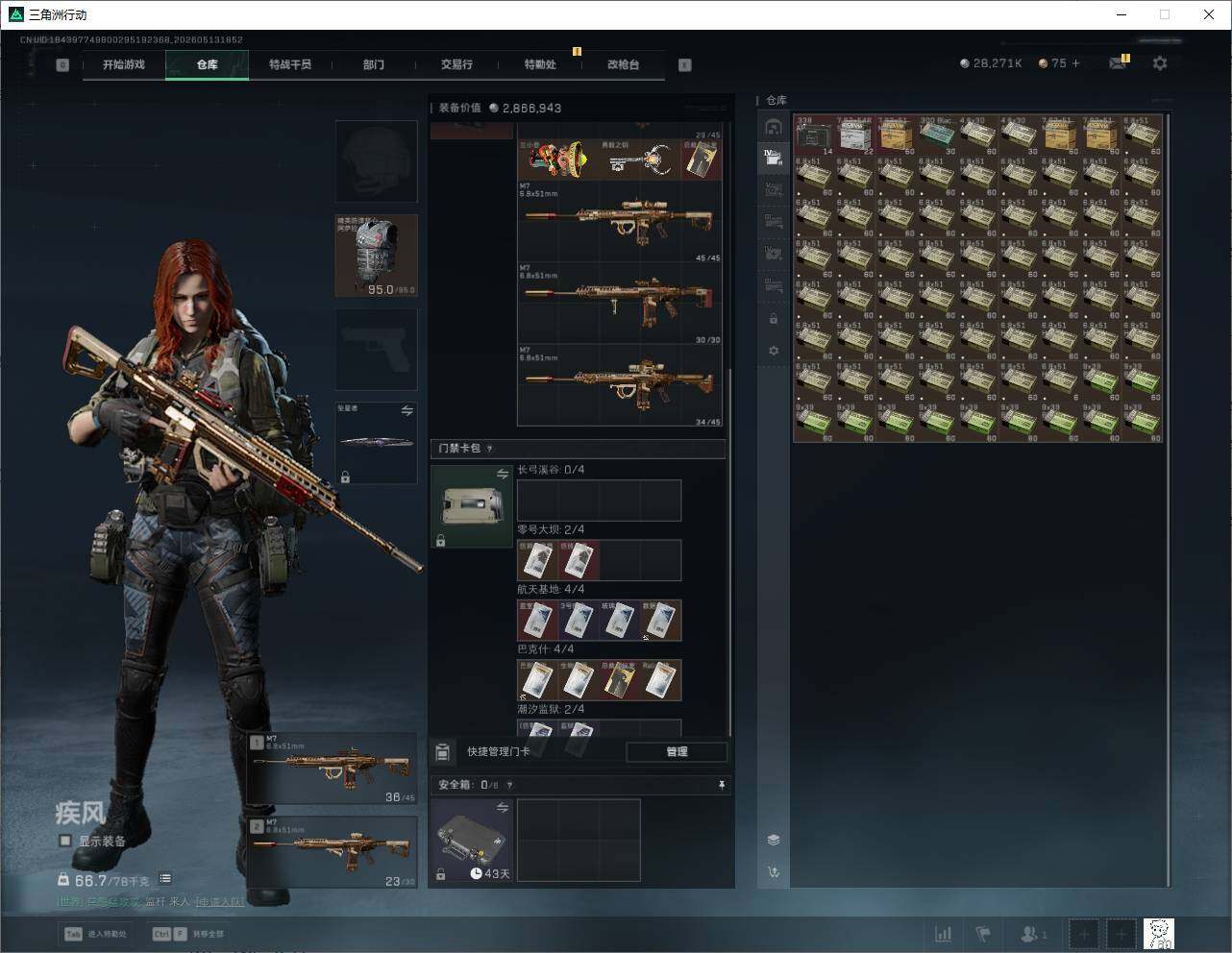
Task: Click the first squad invite plus slot
Action: [x=1084, y=933]
